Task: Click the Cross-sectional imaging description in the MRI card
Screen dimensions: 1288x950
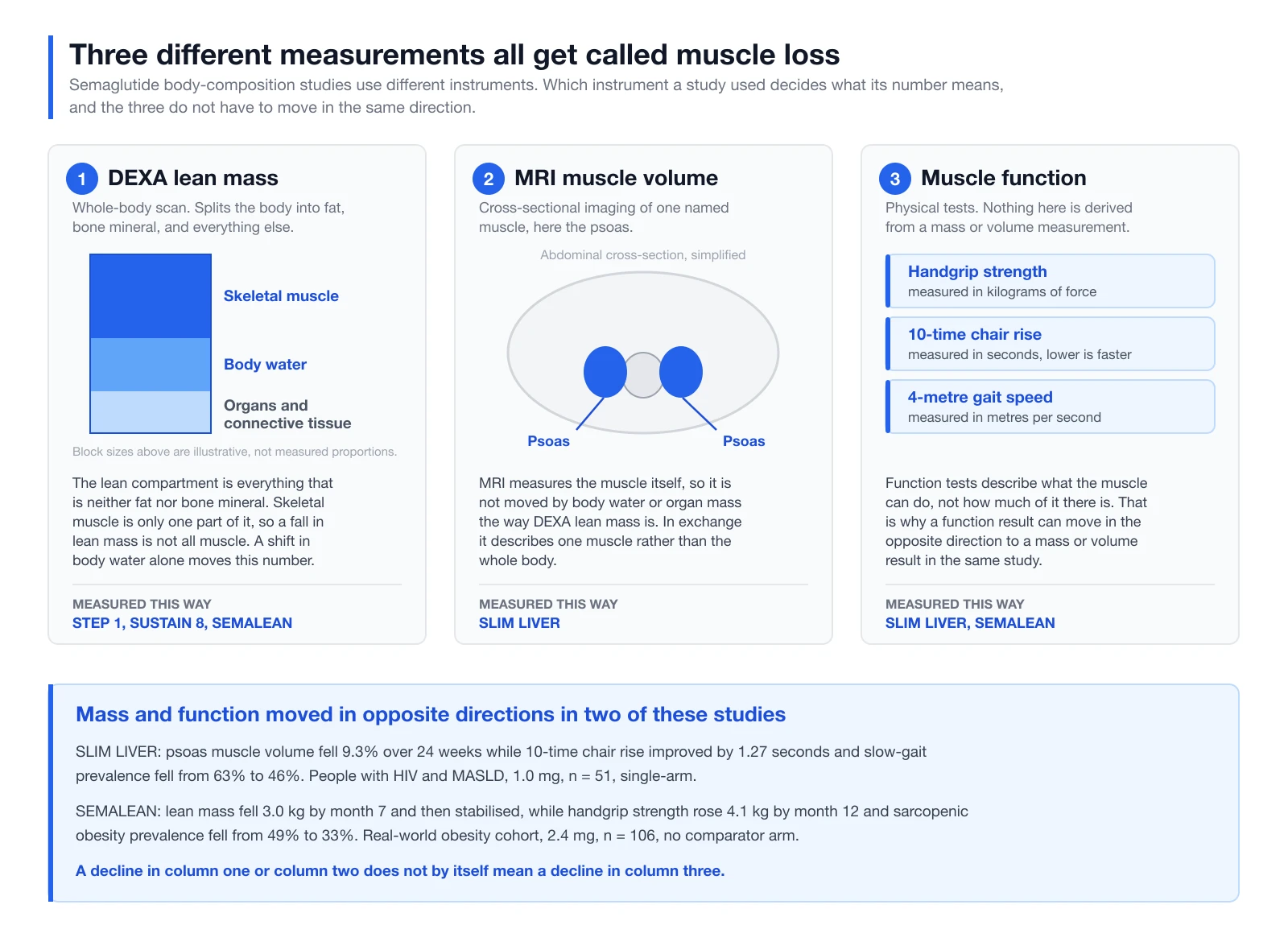Action: [604, 217]
